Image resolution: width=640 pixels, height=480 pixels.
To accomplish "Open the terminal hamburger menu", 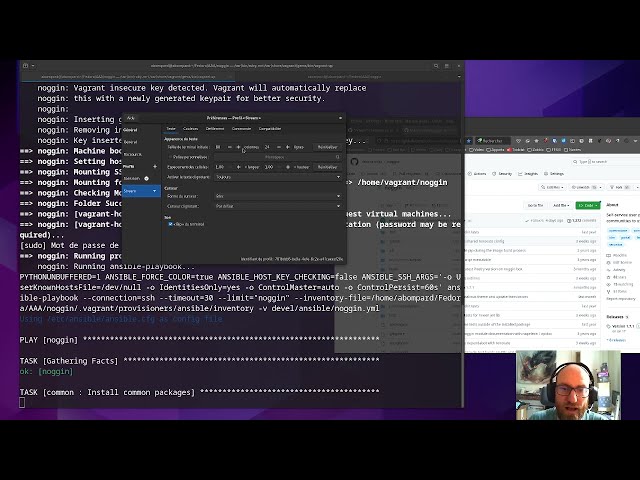I will [447, 66].
